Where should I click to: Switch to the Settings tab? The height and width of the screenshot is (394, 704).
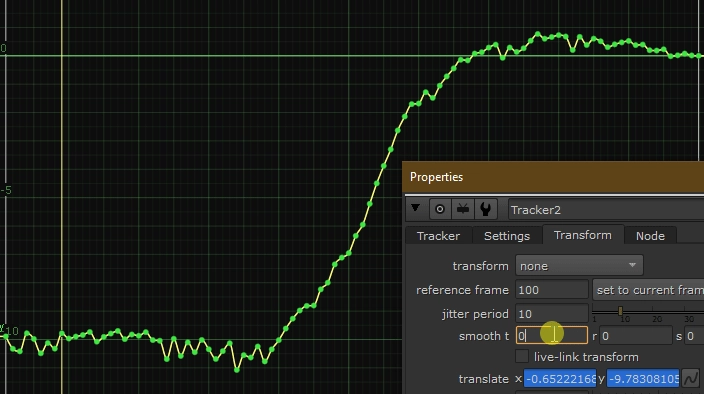tap(507, 236)
